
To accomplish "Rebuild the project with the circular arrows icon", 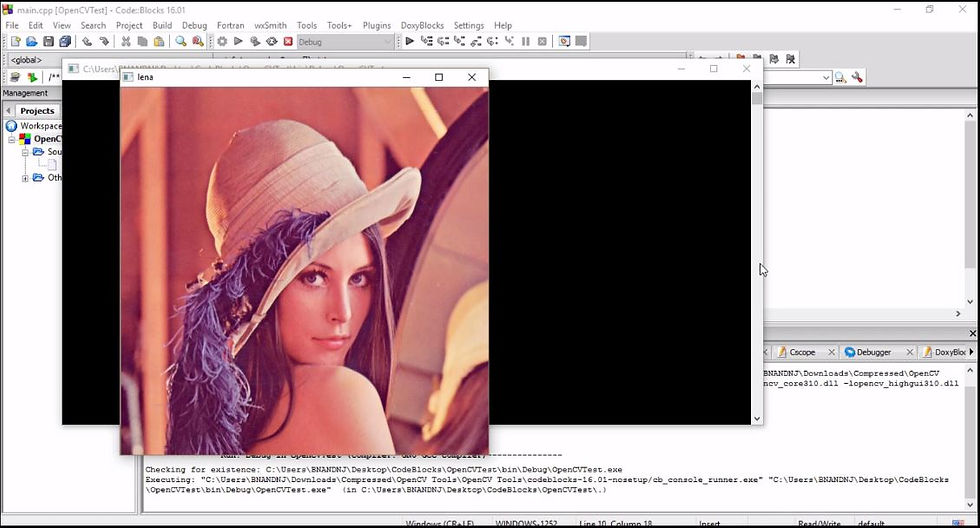I will click(271, 41).
